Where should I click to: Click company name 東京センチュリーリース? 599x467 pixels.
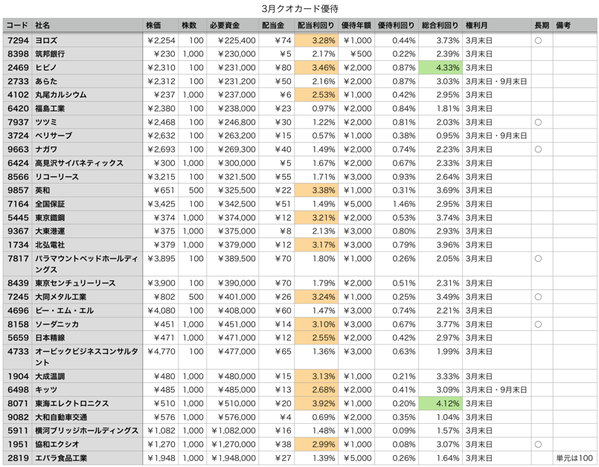(75, 283)
